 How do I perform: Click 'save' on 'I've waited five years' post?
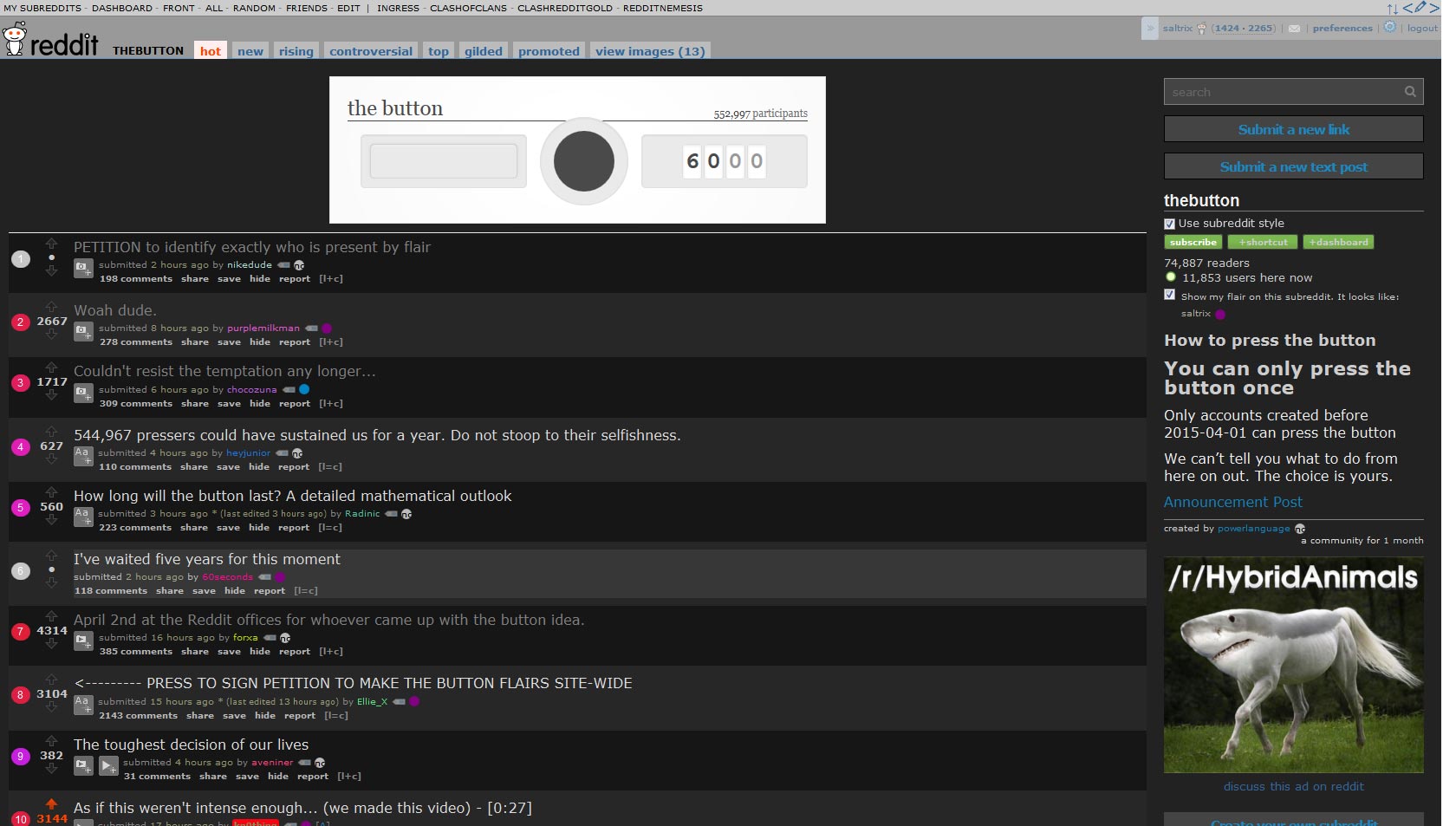[x=204, y=591]
